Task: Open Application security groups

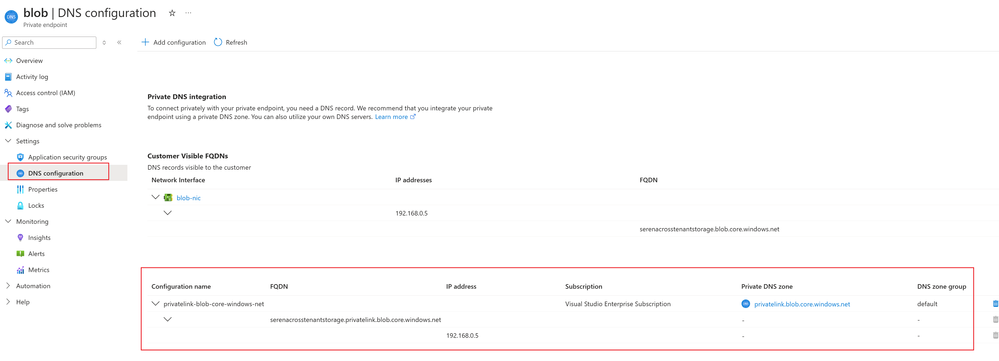Action: [x=68, y=157]
